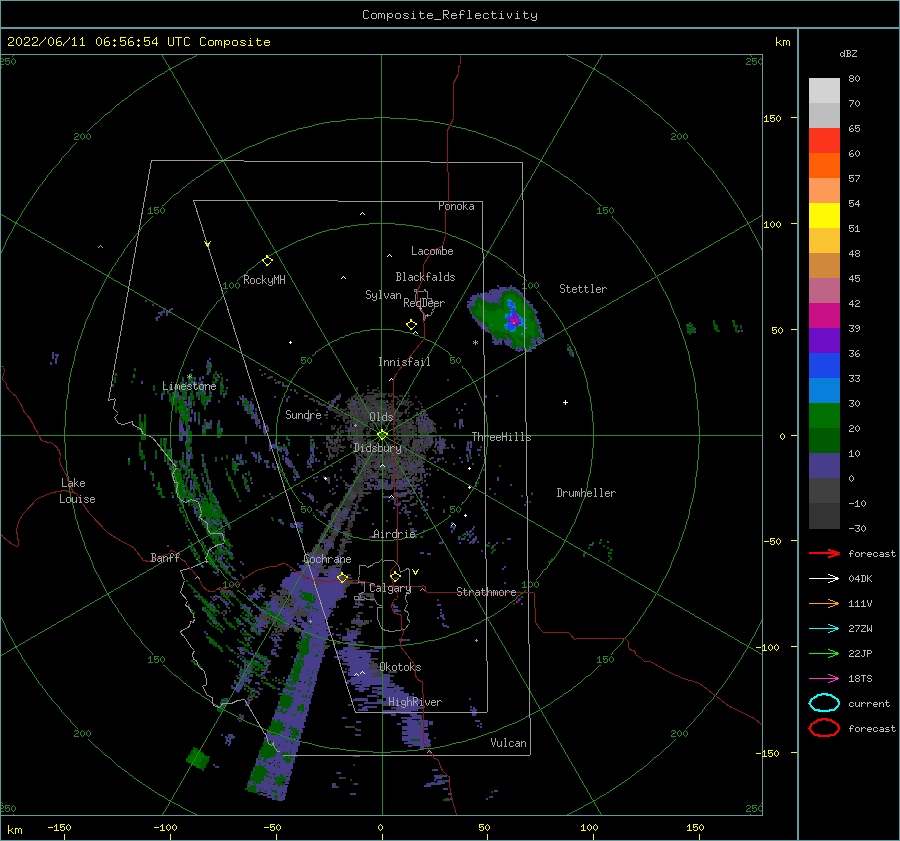The width and height of the screenshot is (900, 841).
Task: Pick the red 60-65 dBZ swatch
Action: [x=824, y=140]
